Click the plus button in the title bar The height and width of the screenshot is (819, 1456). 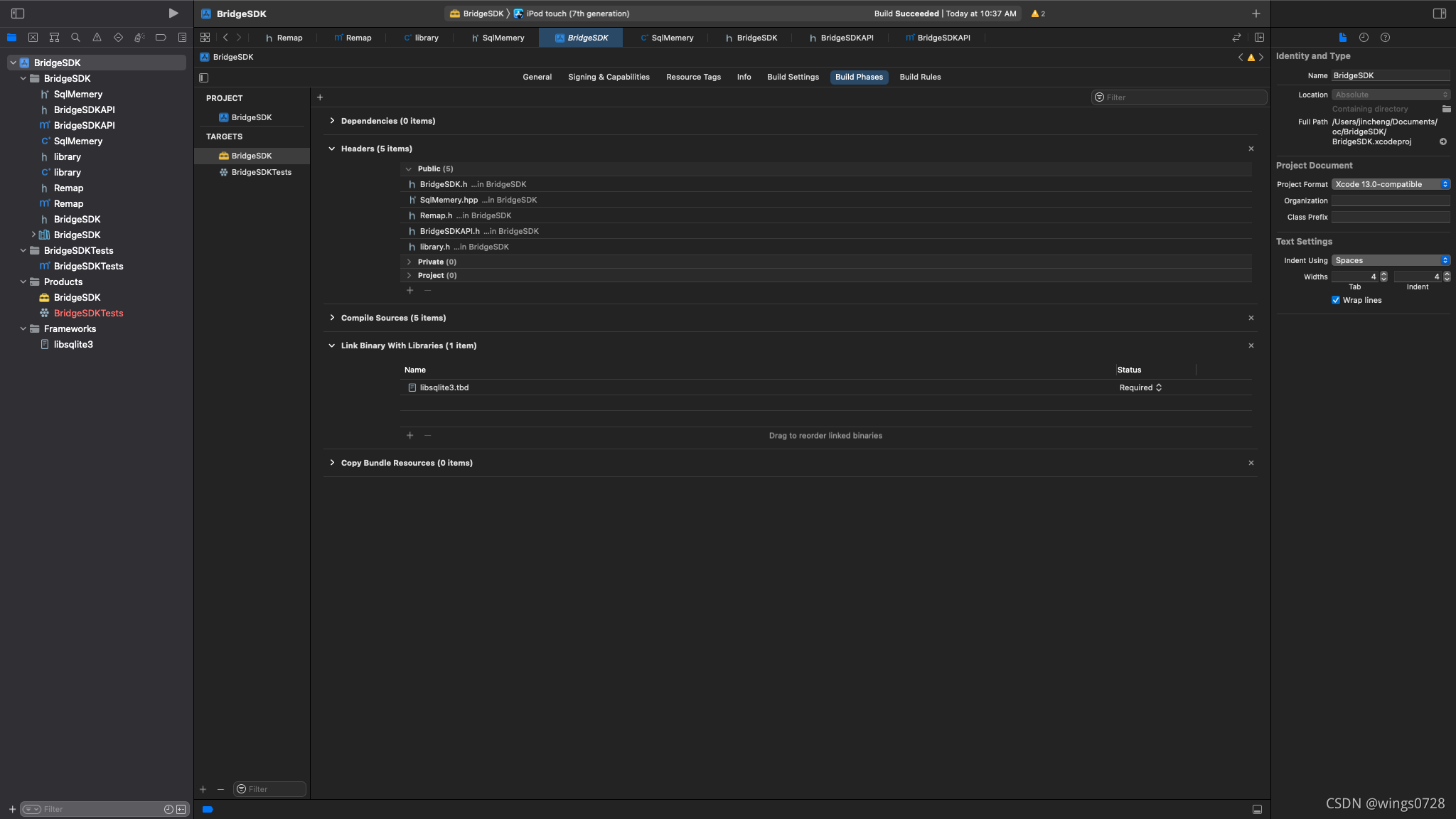[1256, 14]
